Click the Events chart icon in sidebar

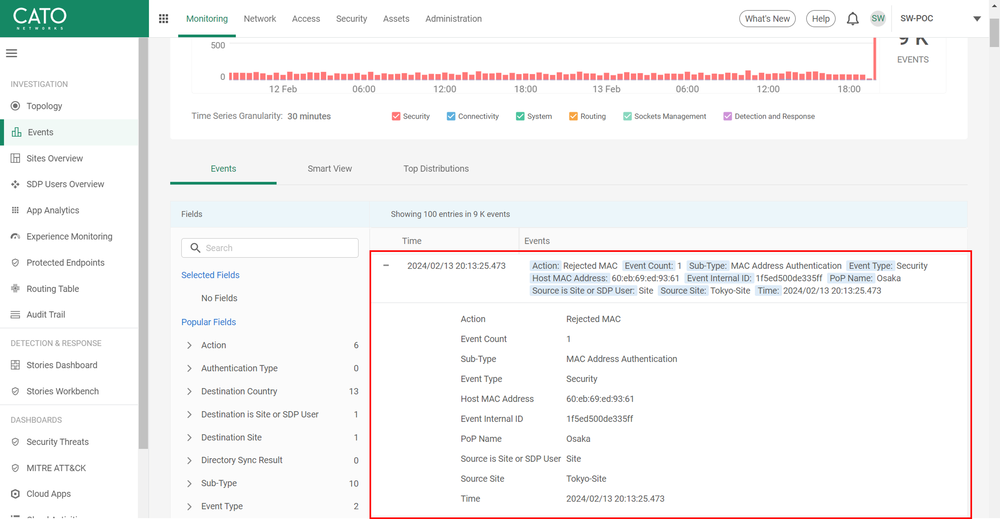point(17,132)
